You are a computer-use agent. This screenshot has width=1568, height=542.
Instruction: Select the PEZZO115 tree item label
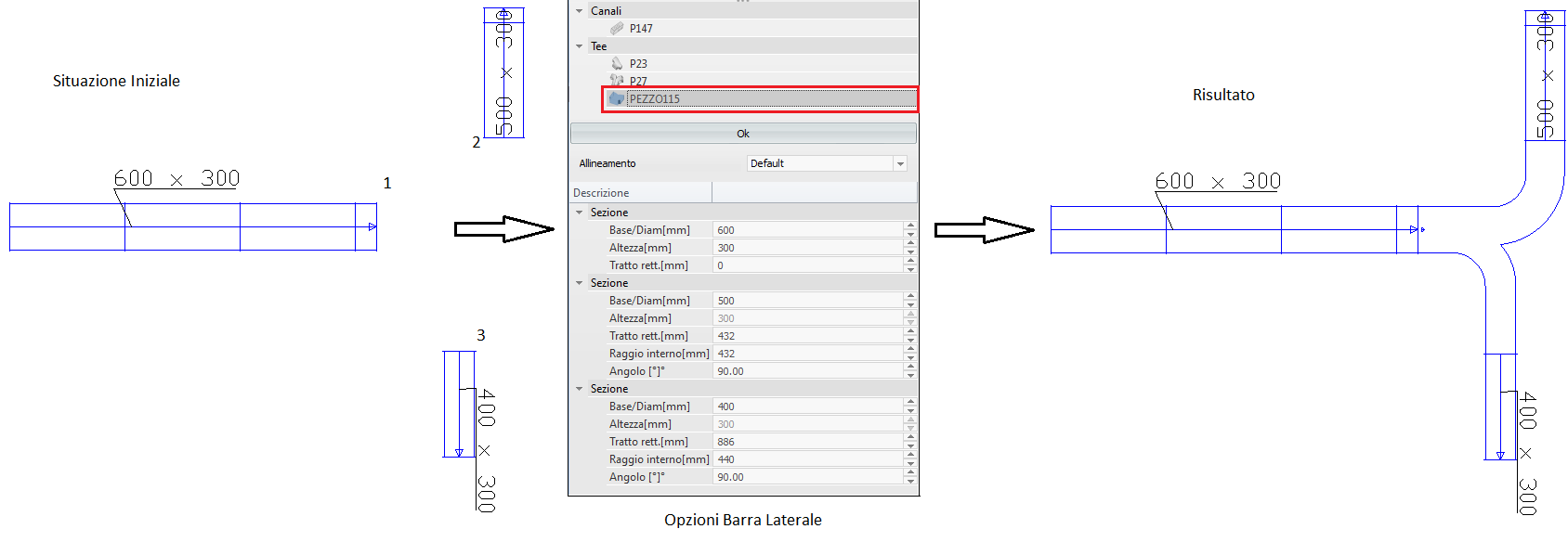coord(655,99)
